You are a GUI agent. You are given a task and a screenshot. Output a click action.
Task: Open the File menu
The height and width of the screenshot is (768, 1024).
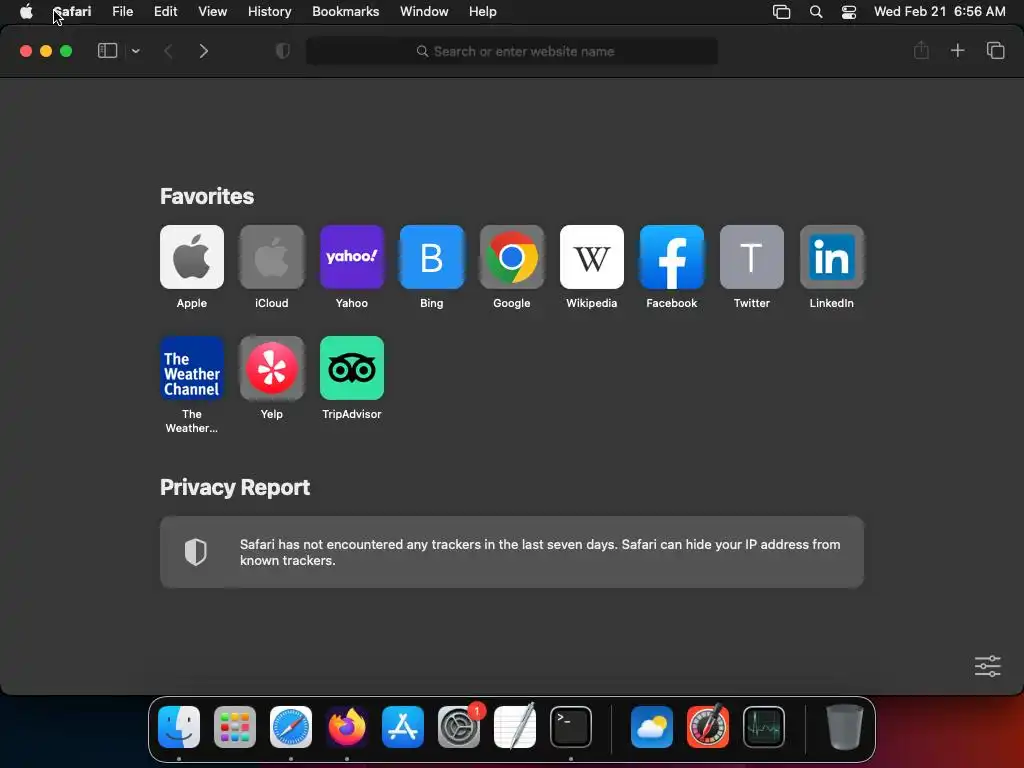click(x=122, y=12)
